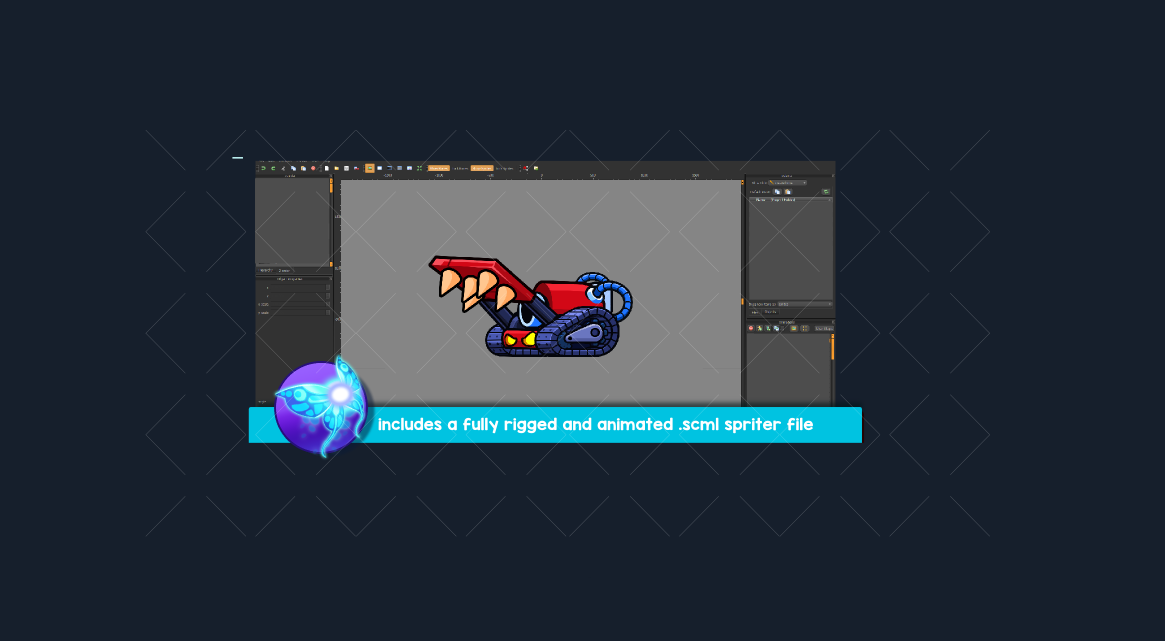The image size is (1165, 641).
Task: Click the top toolbar paste clipboard icon
Action: [303, 168]
